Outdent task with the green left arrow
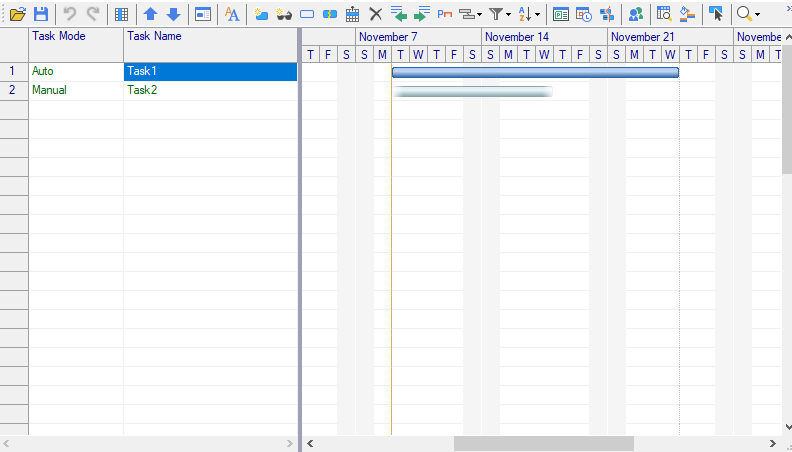This screenshot has height=452, width=792. coord(399,14)
